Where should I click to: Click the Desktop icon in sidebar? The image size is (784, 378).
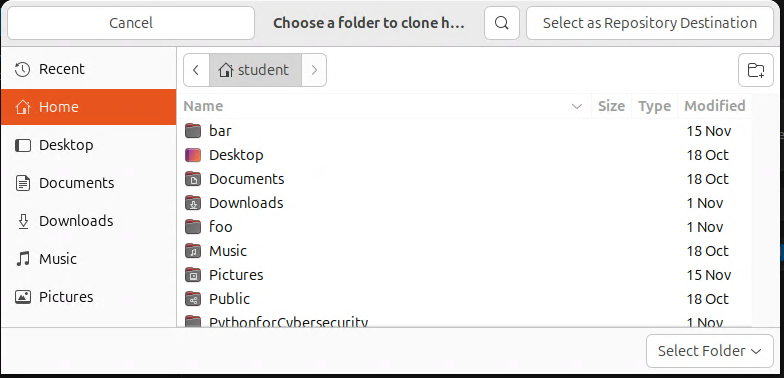(22, 145)
